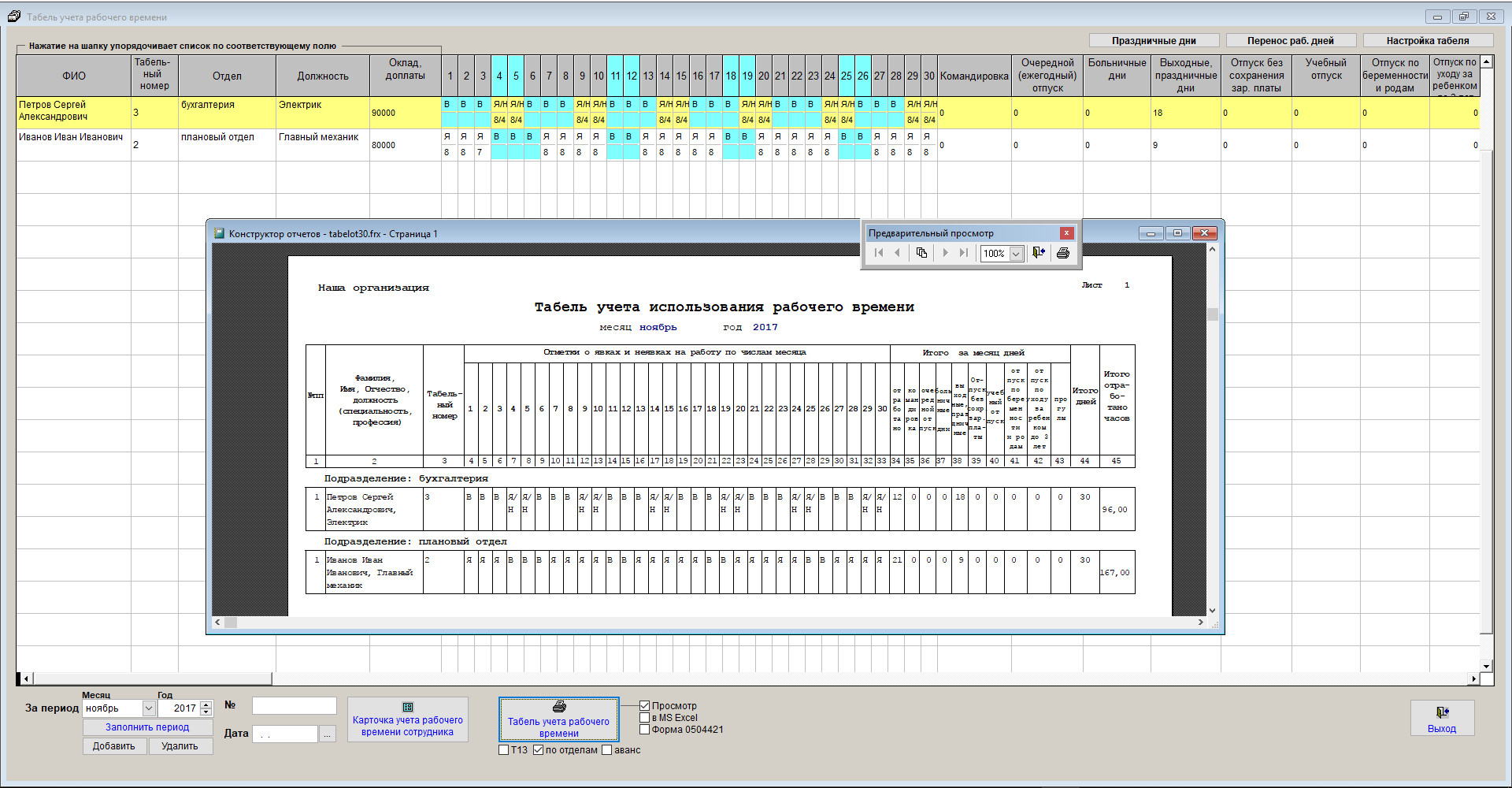The image size is (1512, 788).
Task: Open the Праздничные дни tab button
Action: [1154, 41]
